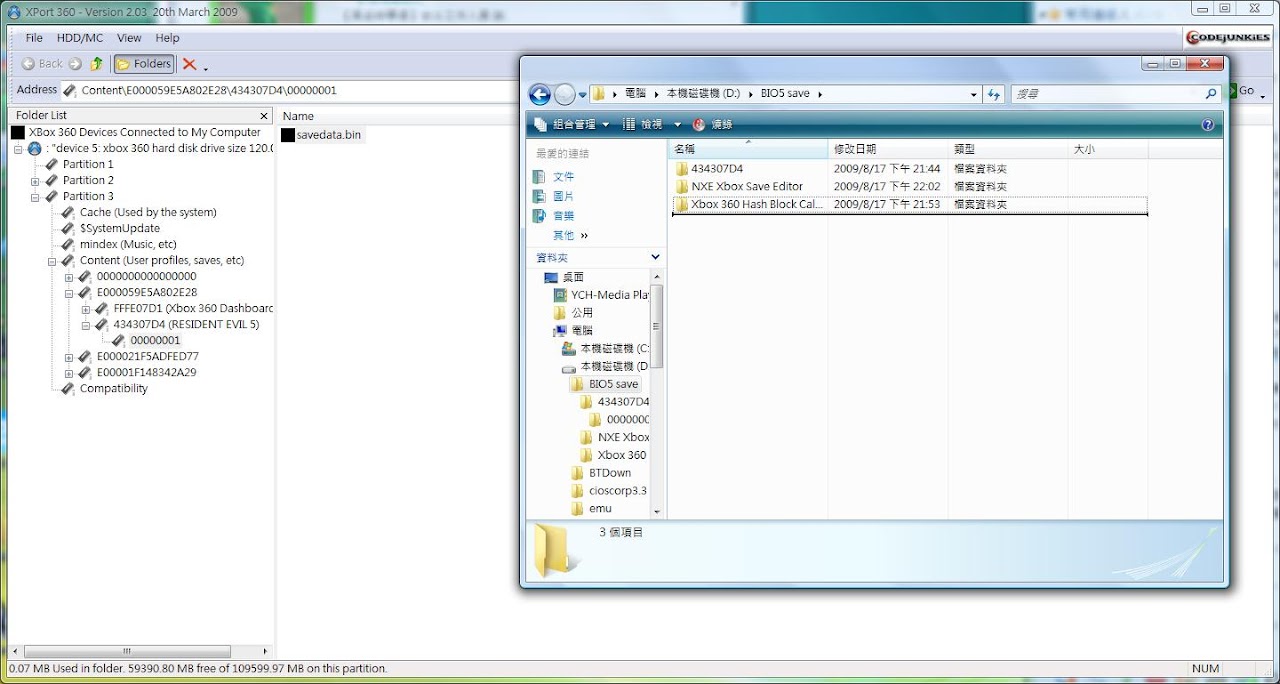Click the 燒錄 burn button

tap(713, 125)
